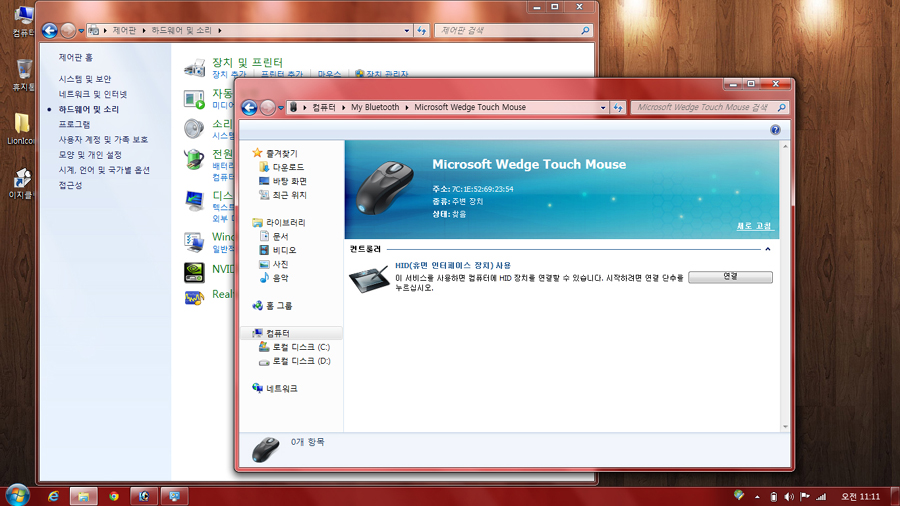Open address bar history dropdown in Bluetooth window
900x506 pixels.
[603, 107]
